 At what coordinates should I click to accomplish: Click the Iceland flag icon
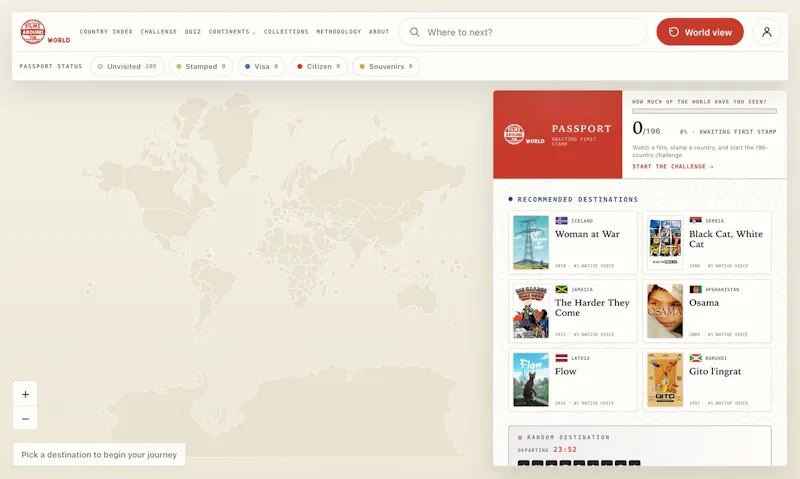[561, 221]
